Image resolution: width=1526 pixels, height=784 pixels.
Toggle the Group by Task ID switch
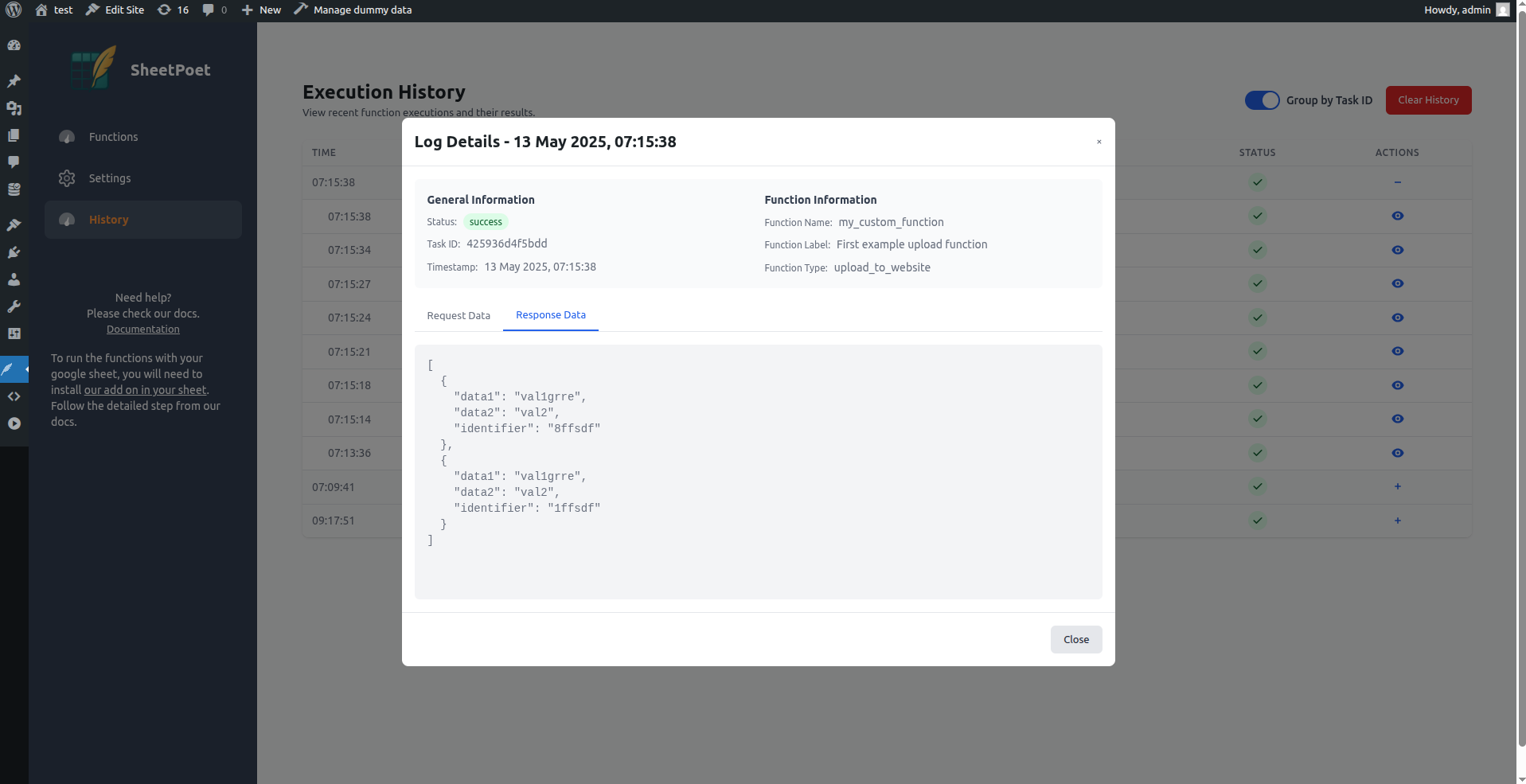(1262, 100)
